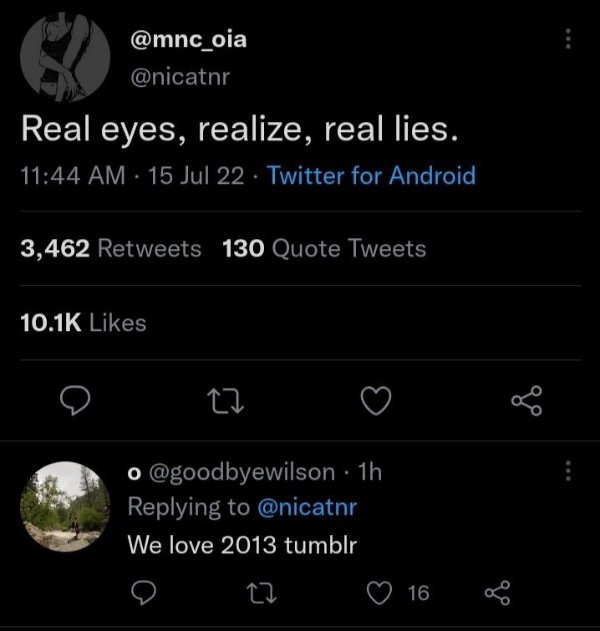The width and height of the screenshot is (600, 631).
Task: Share goodbyewilson's reply via share icon
Action: 497,593
